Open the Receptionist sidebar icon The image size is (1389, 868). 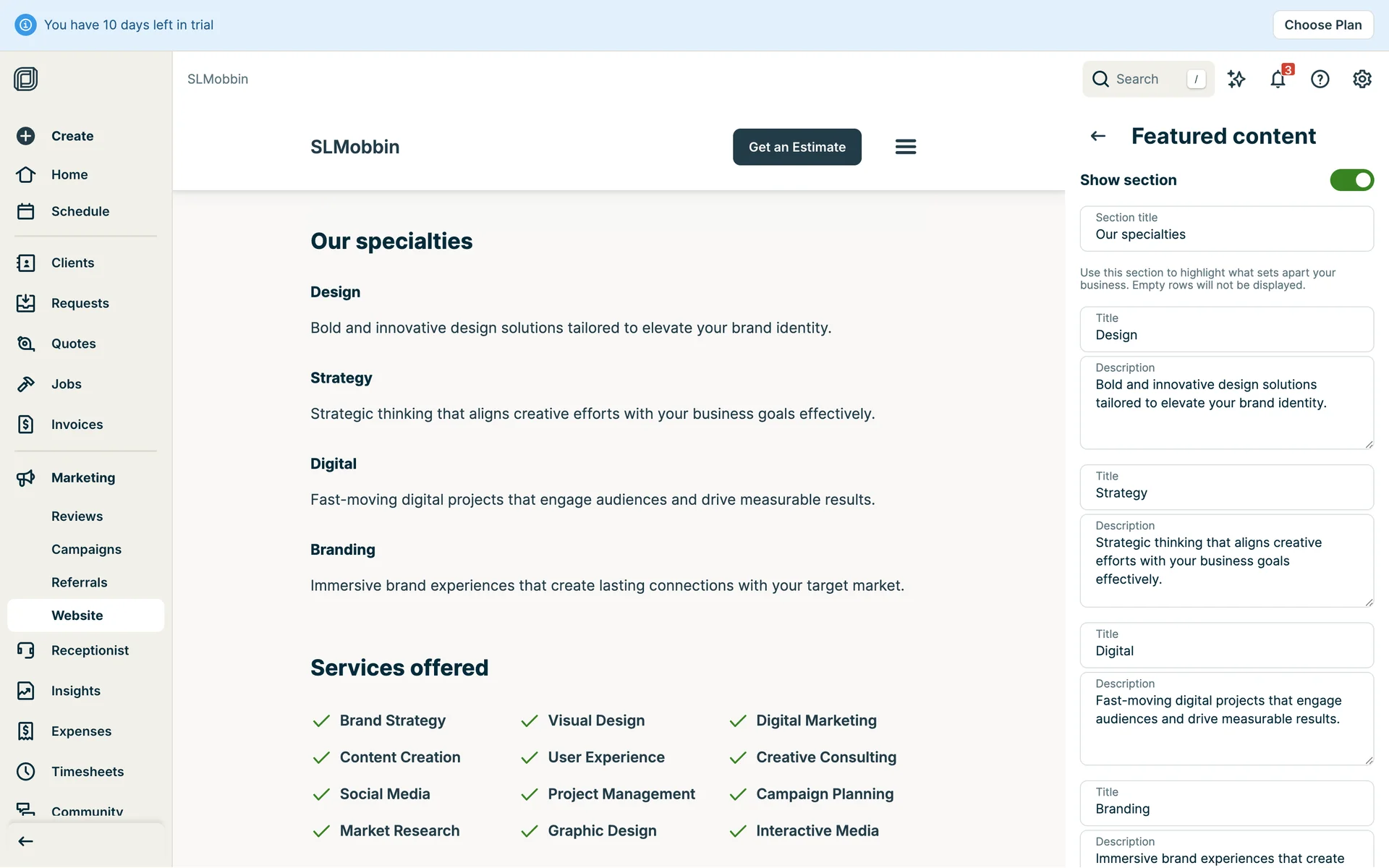point(26,650)
